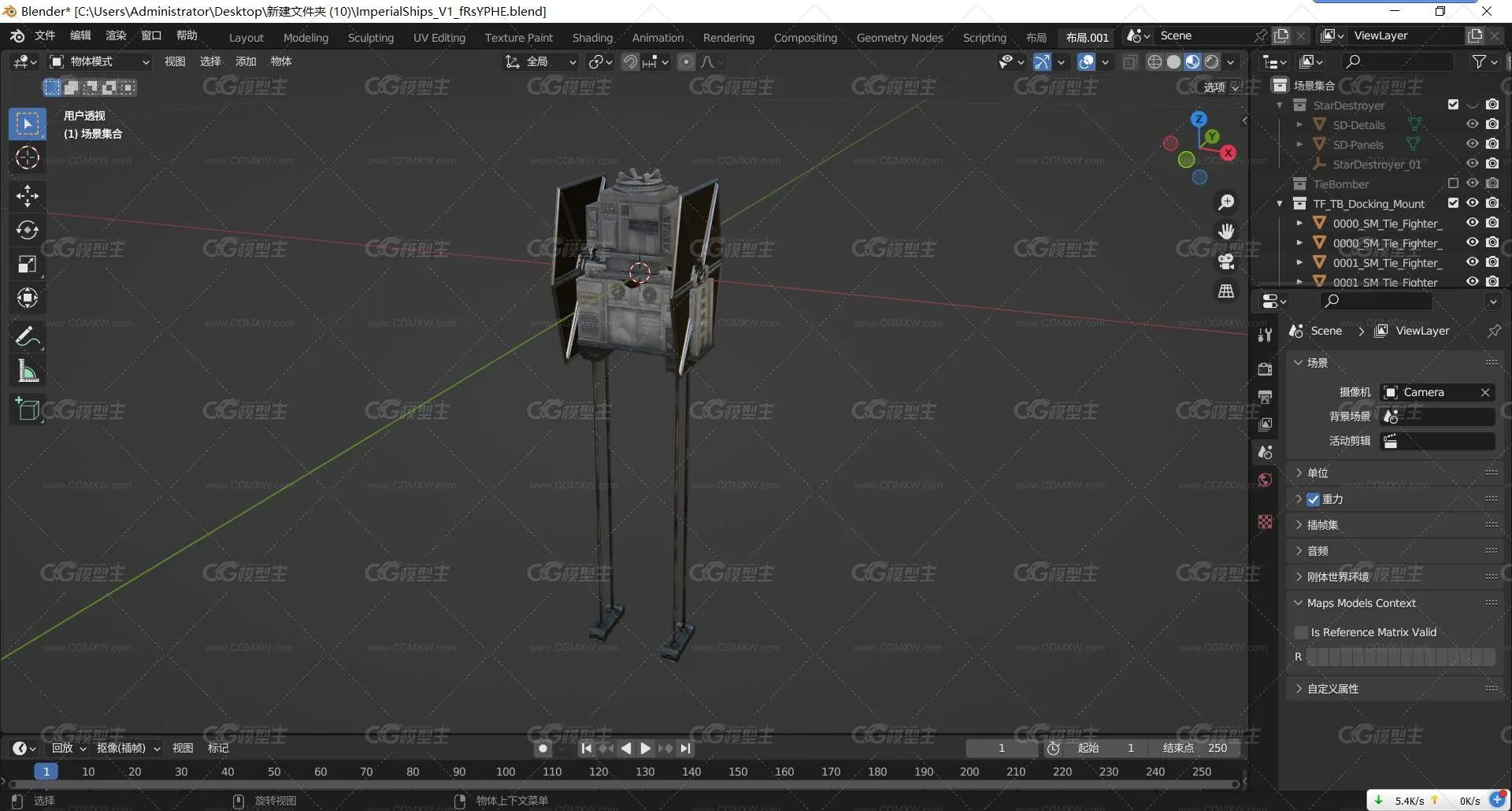The width and height of the screenshot is (1512, 811).
Task: Select the Annotate tool
Action: tap(28, 337)
